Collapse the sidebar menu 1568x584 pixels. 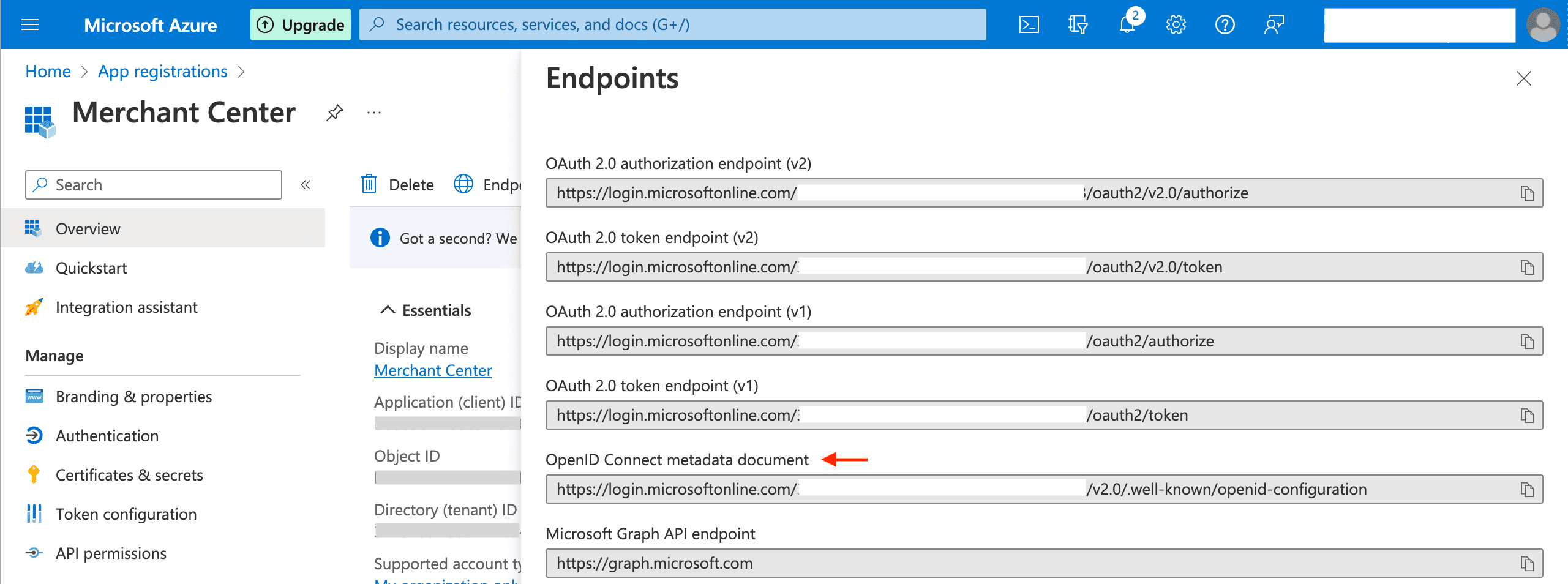[306, 185]
